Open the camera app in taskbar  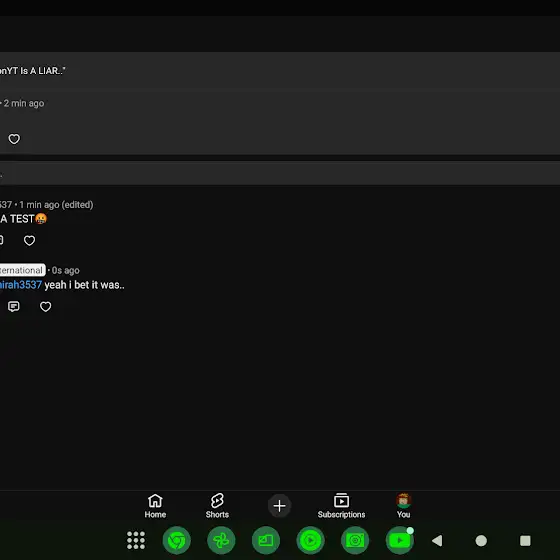(355, 540)
